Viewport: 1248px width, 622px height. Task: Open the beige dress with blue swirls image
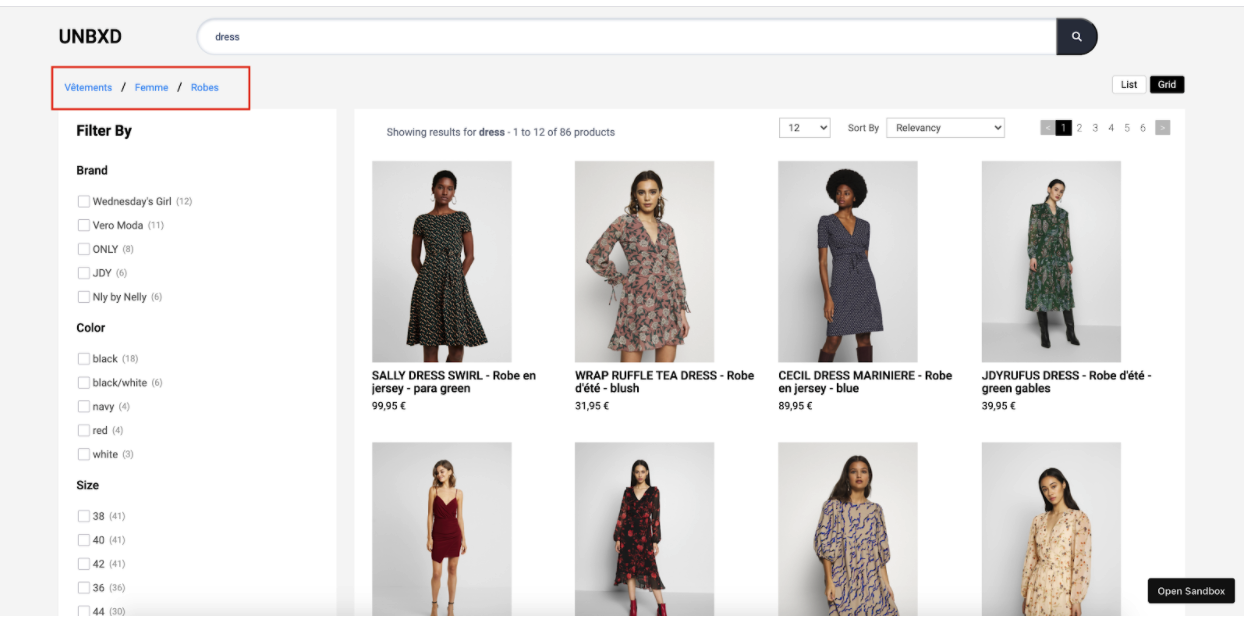(848, 529)
